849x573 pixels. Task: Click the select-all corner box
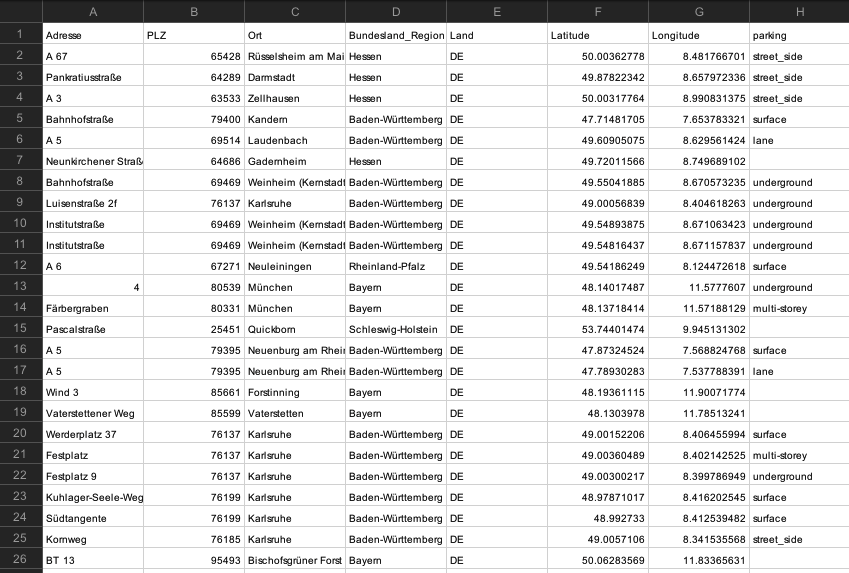click(21, 11)
